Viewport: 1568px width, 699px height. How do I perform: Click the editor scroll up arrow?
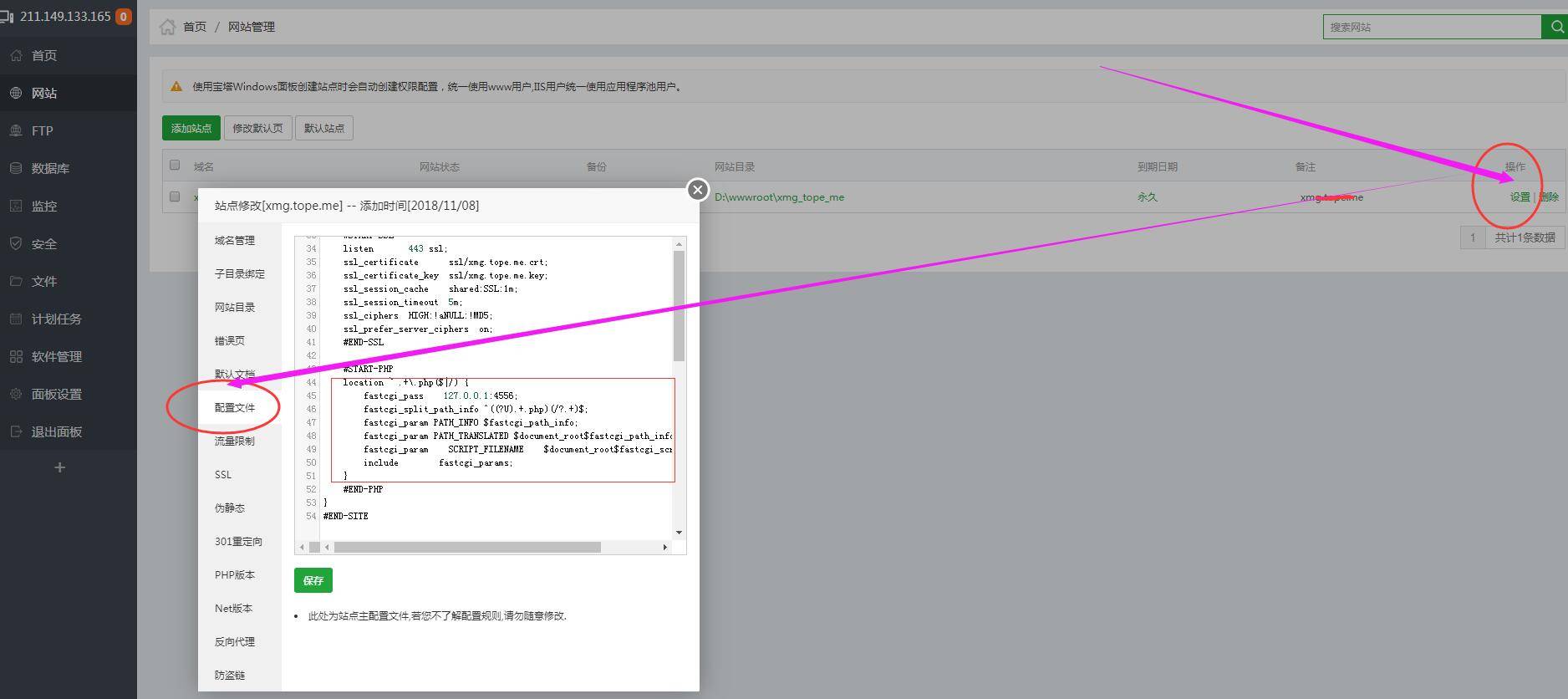[679, 244]
